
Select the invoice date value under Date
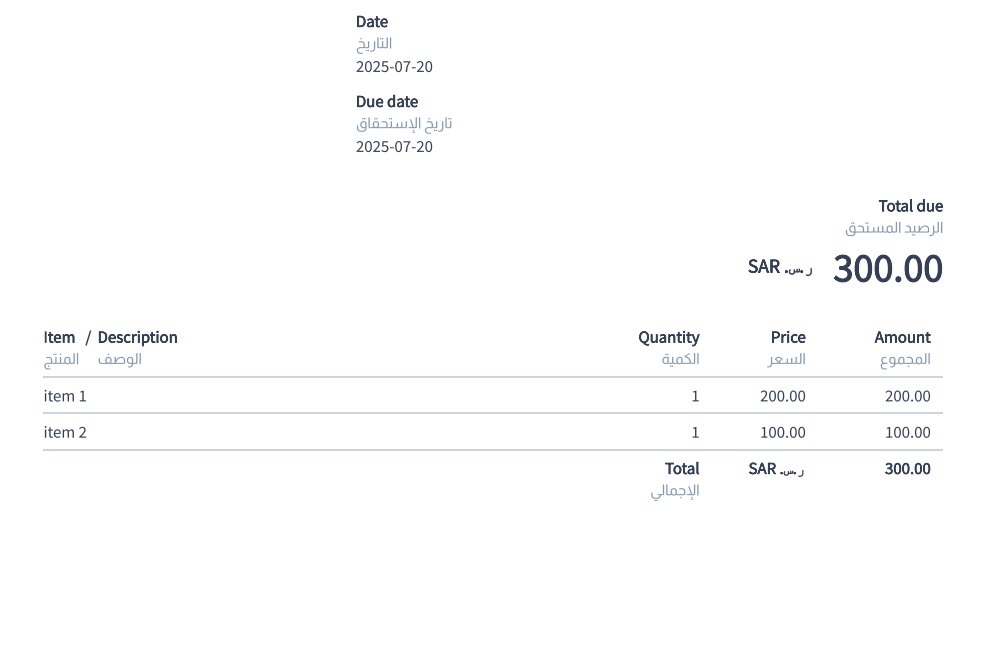click(394, 67)
